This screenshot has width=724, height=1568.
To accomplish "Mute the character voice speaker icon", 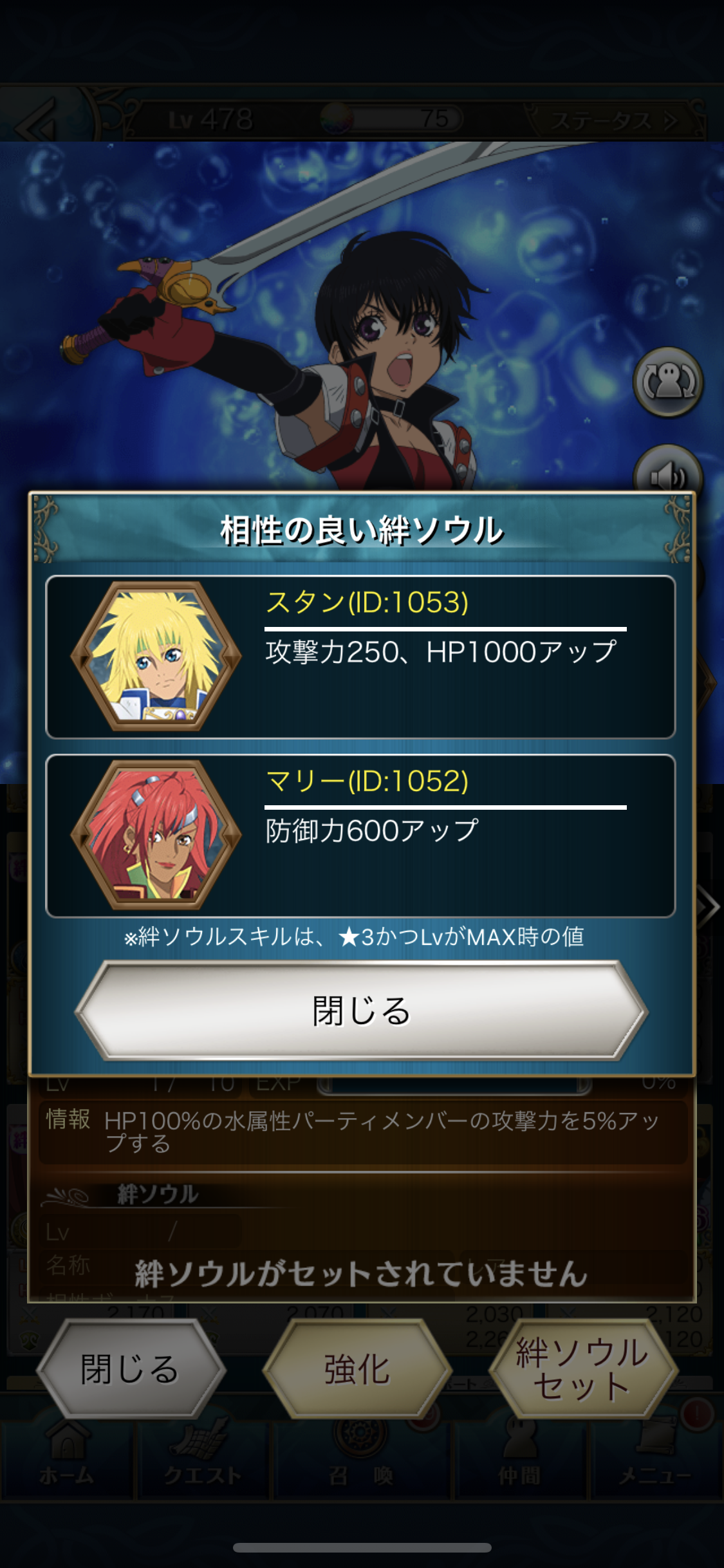I will (x=669, y=474).
